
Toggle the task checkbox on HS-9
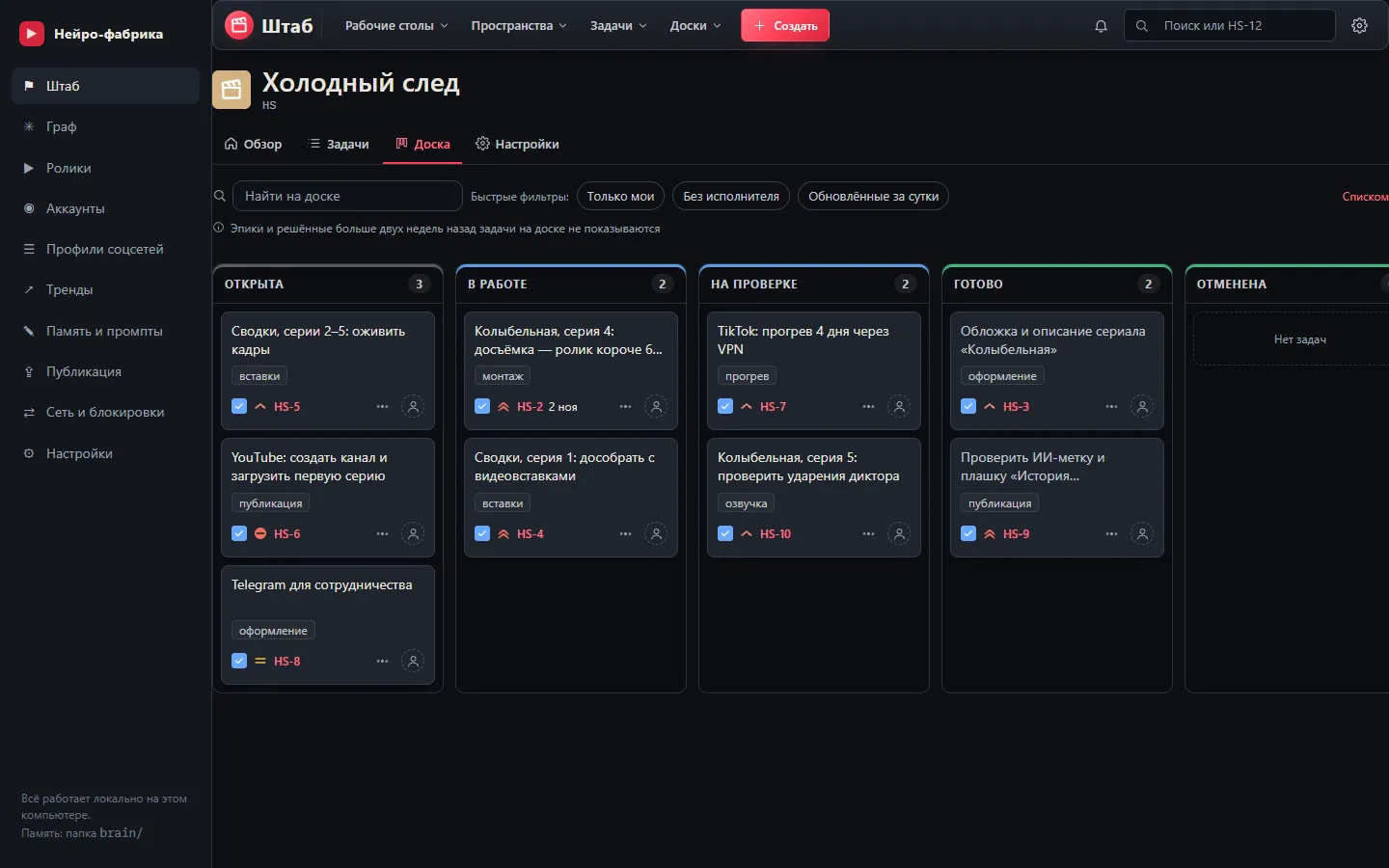[968, 534]
